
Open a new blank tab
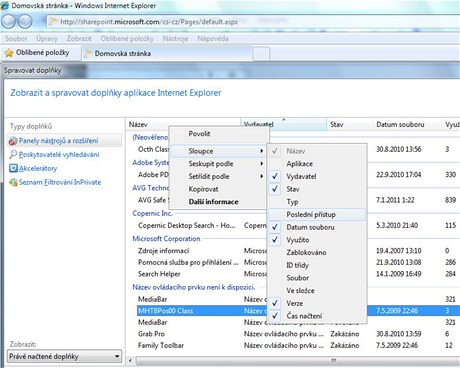coord(261,54)
